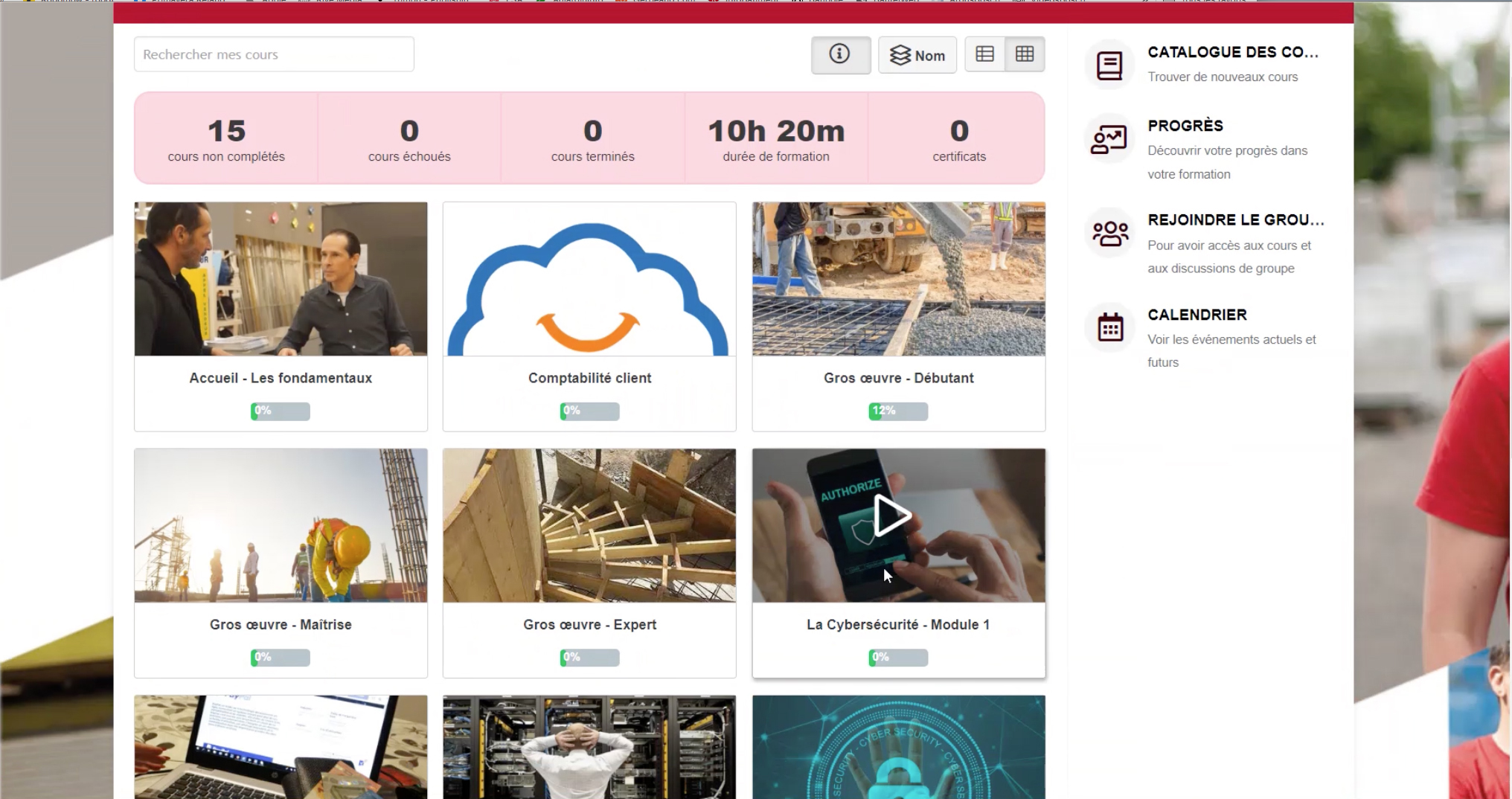The height and width of the screenshot is (799, 1512).
Task: Click the info icon button
Action: pyautogui.click(x=841, y=54)
